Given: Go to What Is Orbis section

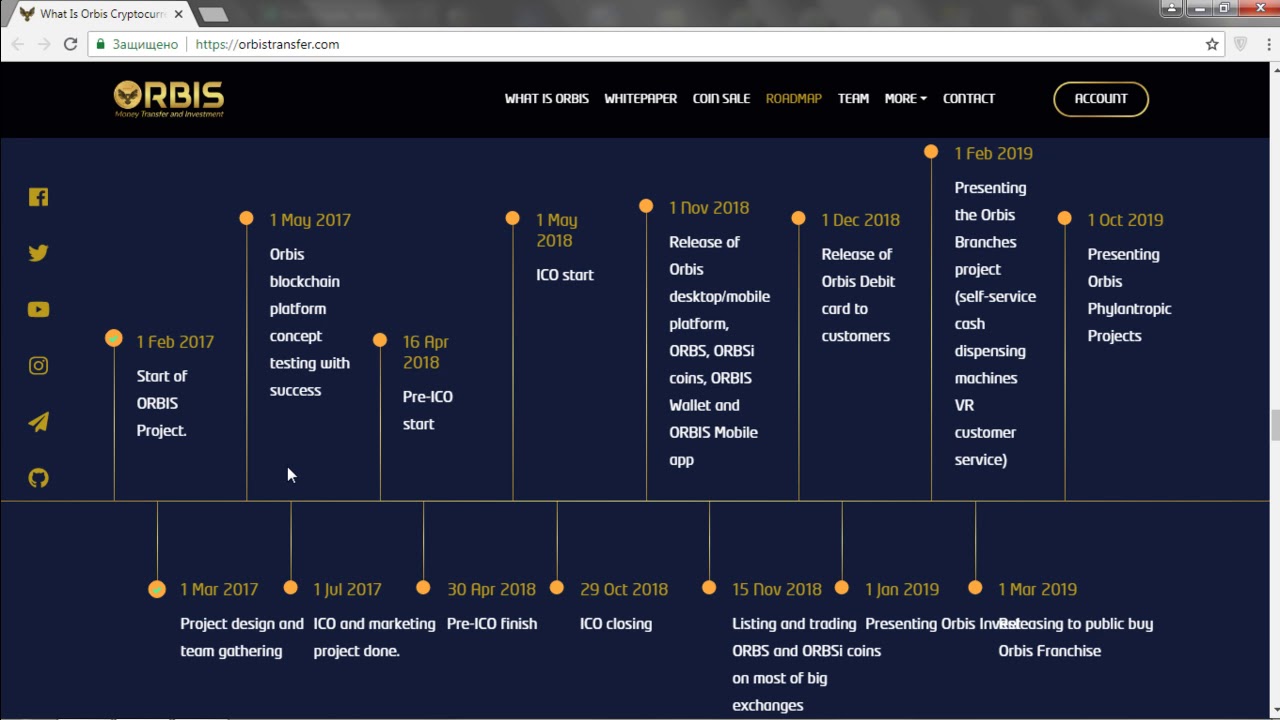Looking at the screenshot, I should point(547,98).
